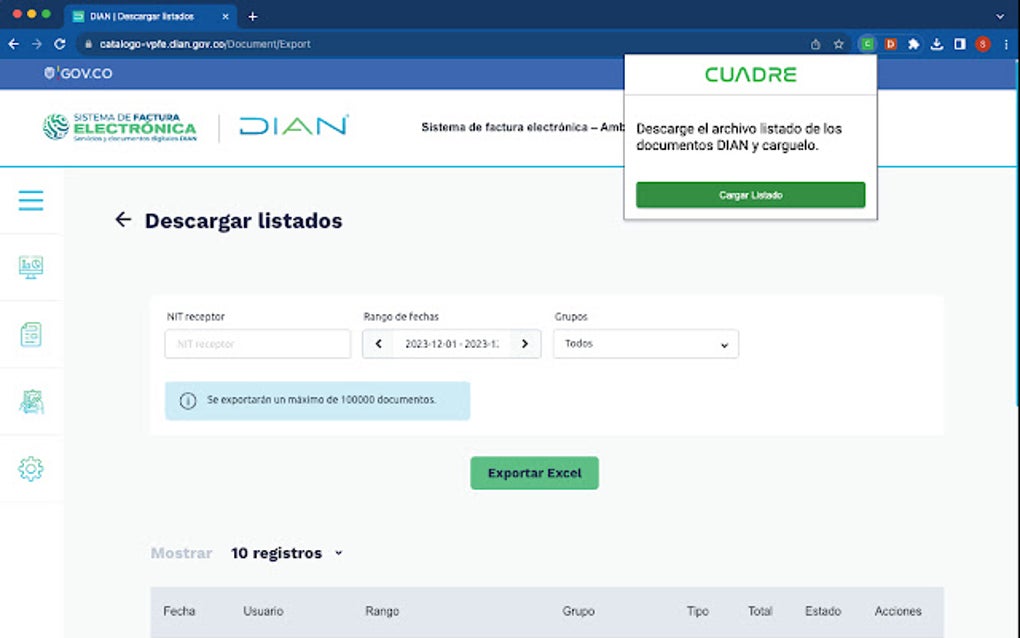Click the user validation icon in sidebar
Image resolution: width=1020 pixels, height=638 pixels.
tap(32, 401)
